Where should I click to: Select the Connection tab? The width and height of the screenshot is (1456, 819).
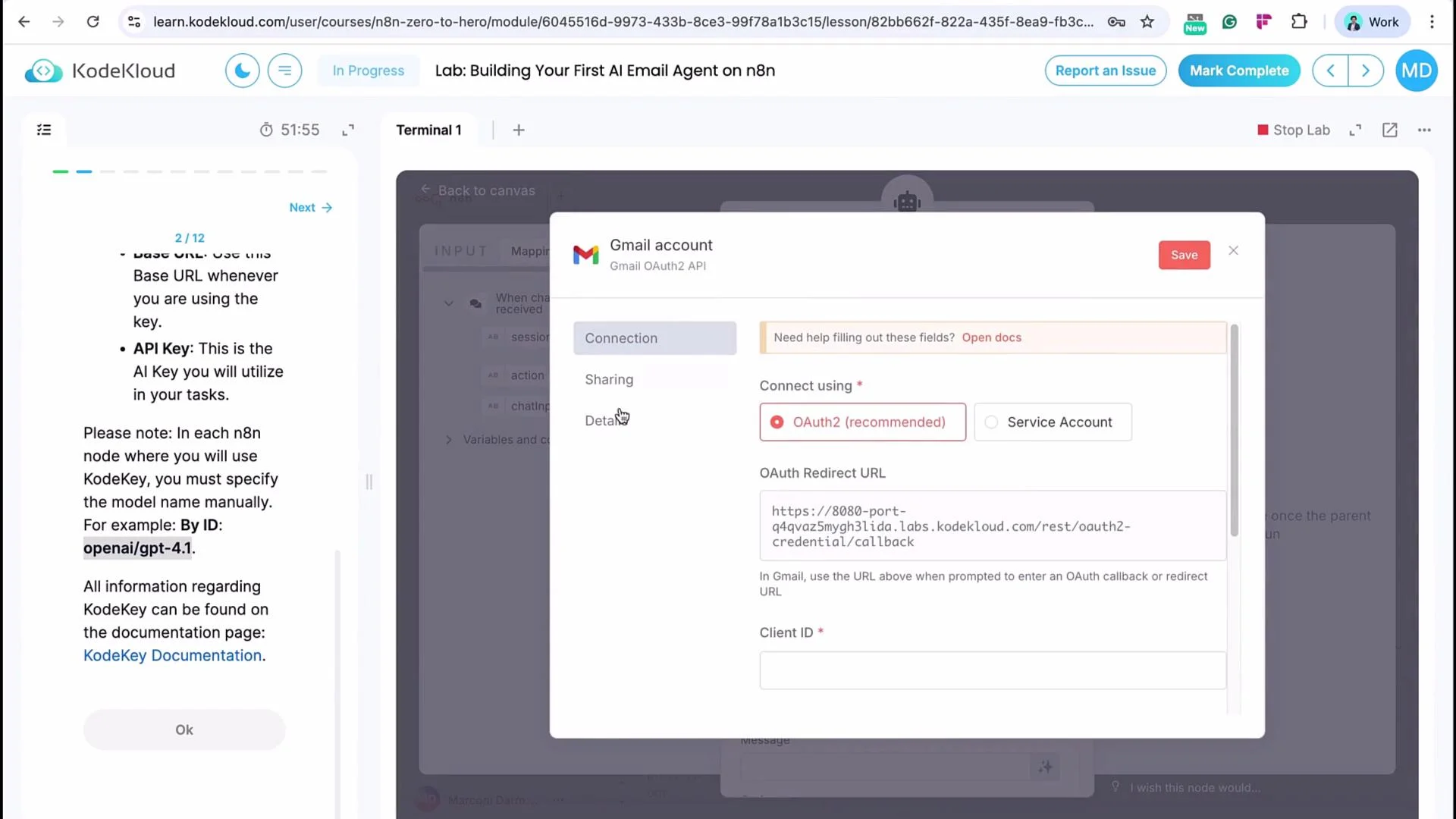(x=654, y=338)
